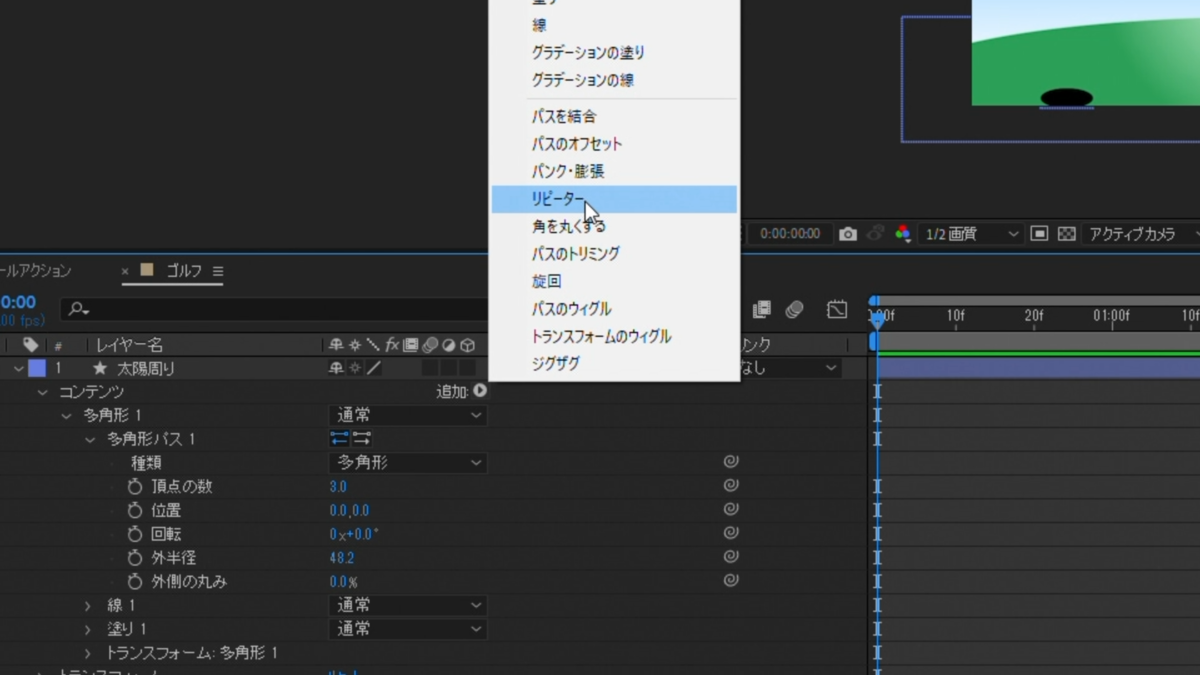This screenshot has height=675, width=1200.
Task: Toggle the transparency grid icon
Action: point(1067,234)
